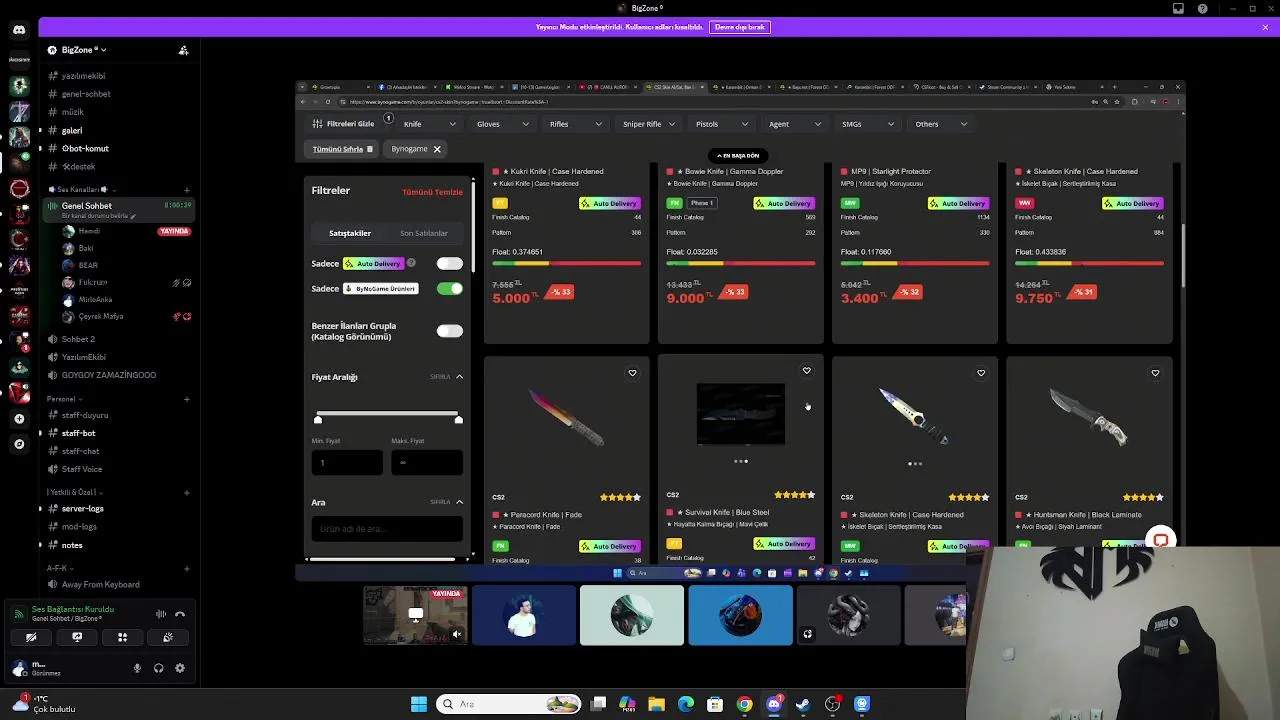
Task: Unmute the streamed YAYINDA preview sound
Action: (x=457, y=634)
